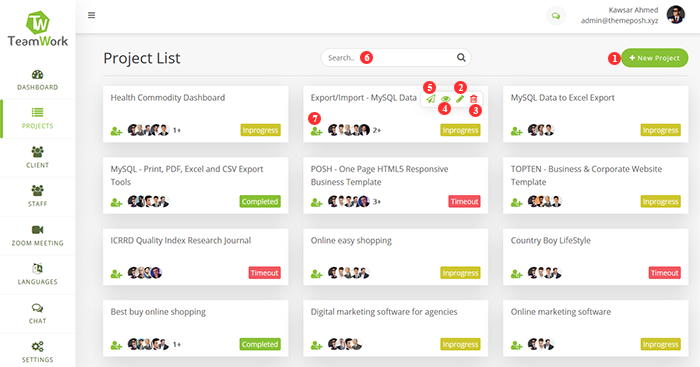Image resolution: width=700 pixels, height=367 pixels.
Task: Open POSH One Page HTML5 Responsive title
Action: (x=379, y=175)
